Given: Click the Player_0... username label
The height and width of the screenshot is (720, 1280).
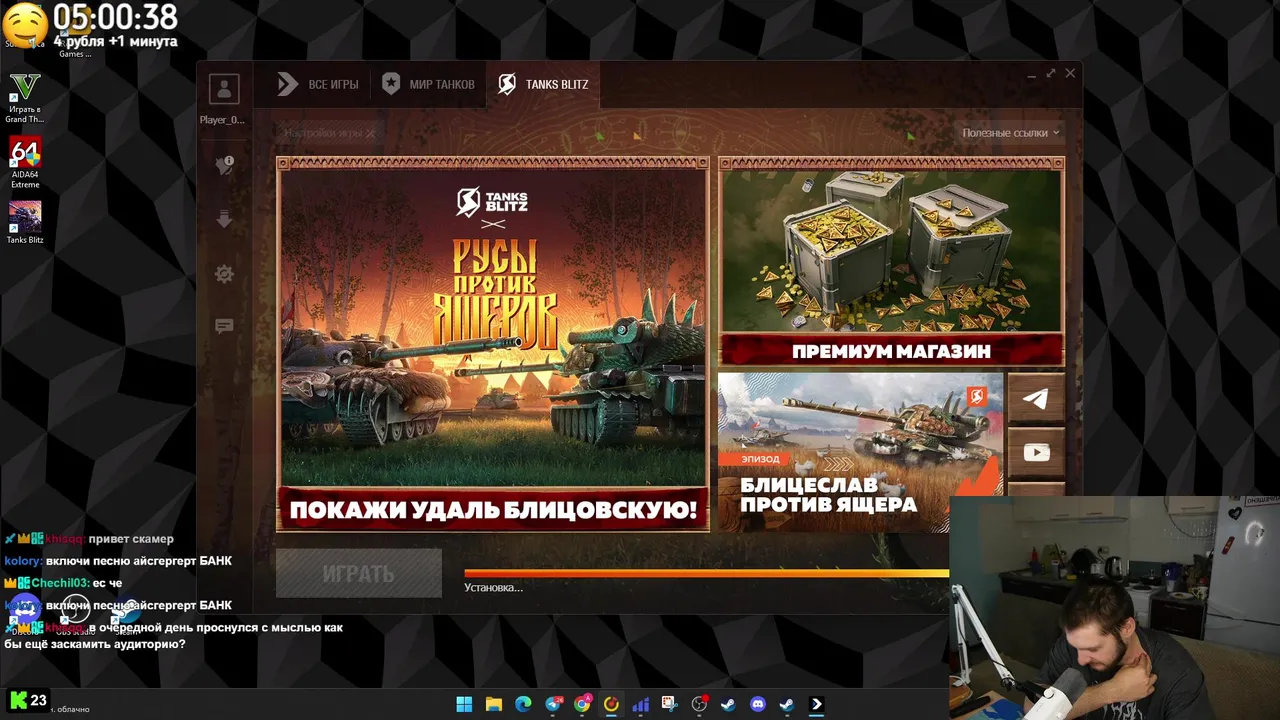Looking at the screenshot, I should [x=222, y=120].
